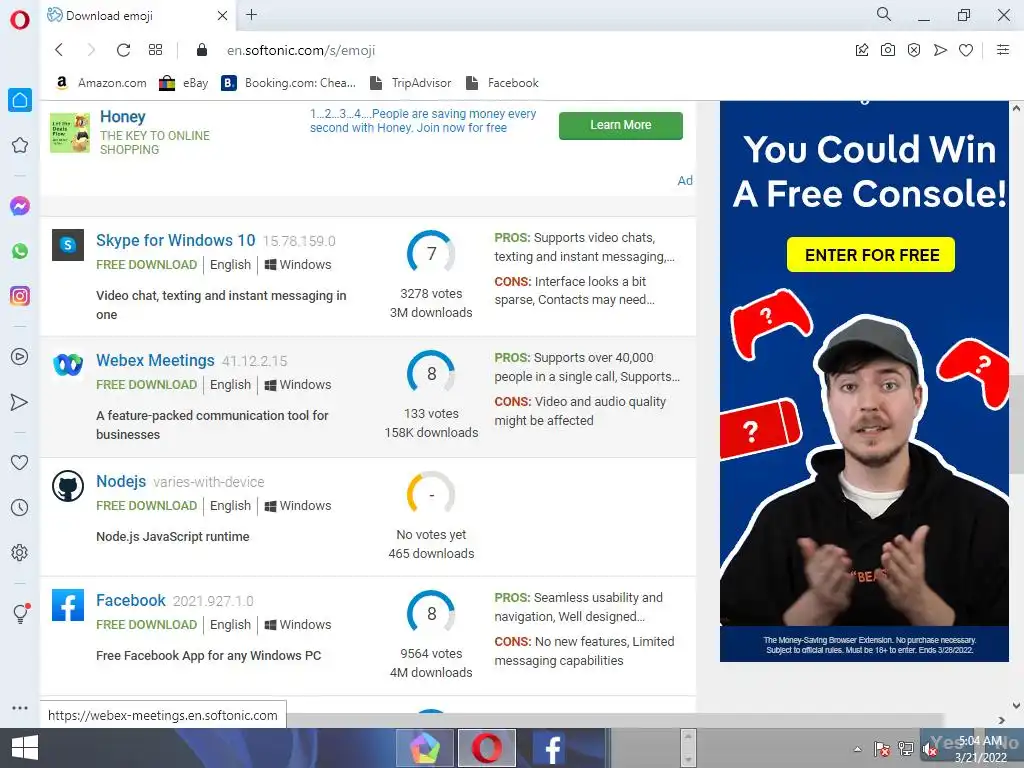Image resolution: width=1024 pixels, height=768 pixels.
Task: Click ENTER FOR FREE ad button
Action: (871, 255)
